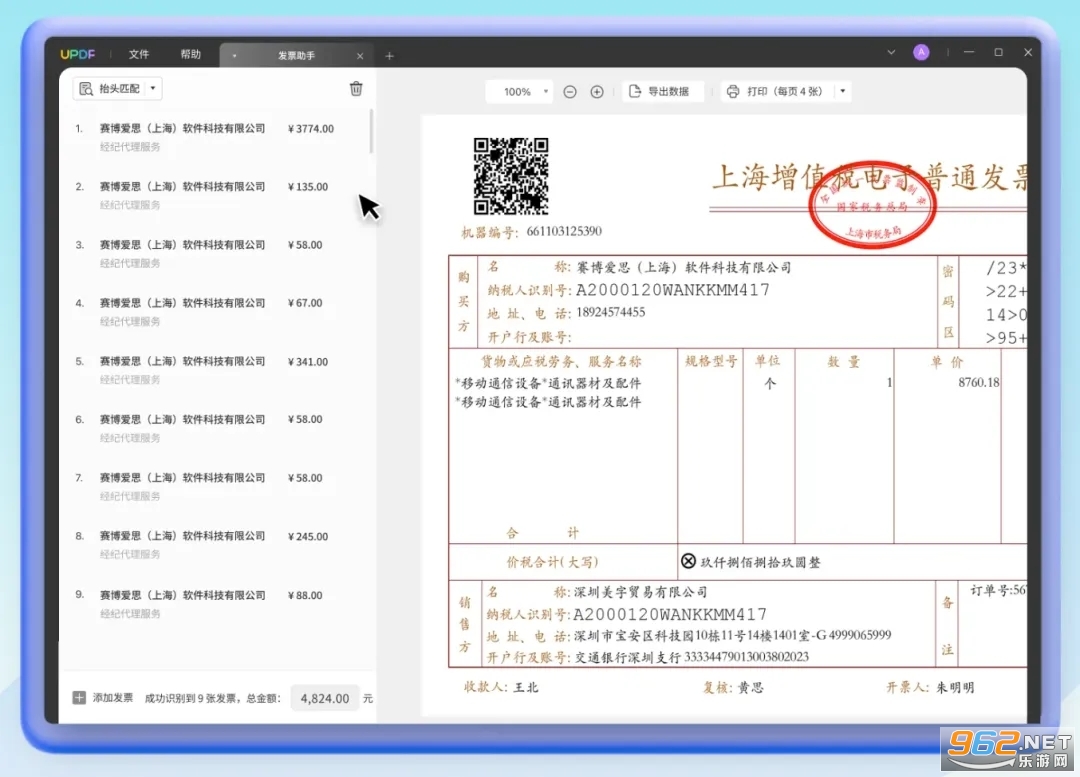Open the 帮助 menu
The image size is (1080, 777).
(x=191, y=54)
